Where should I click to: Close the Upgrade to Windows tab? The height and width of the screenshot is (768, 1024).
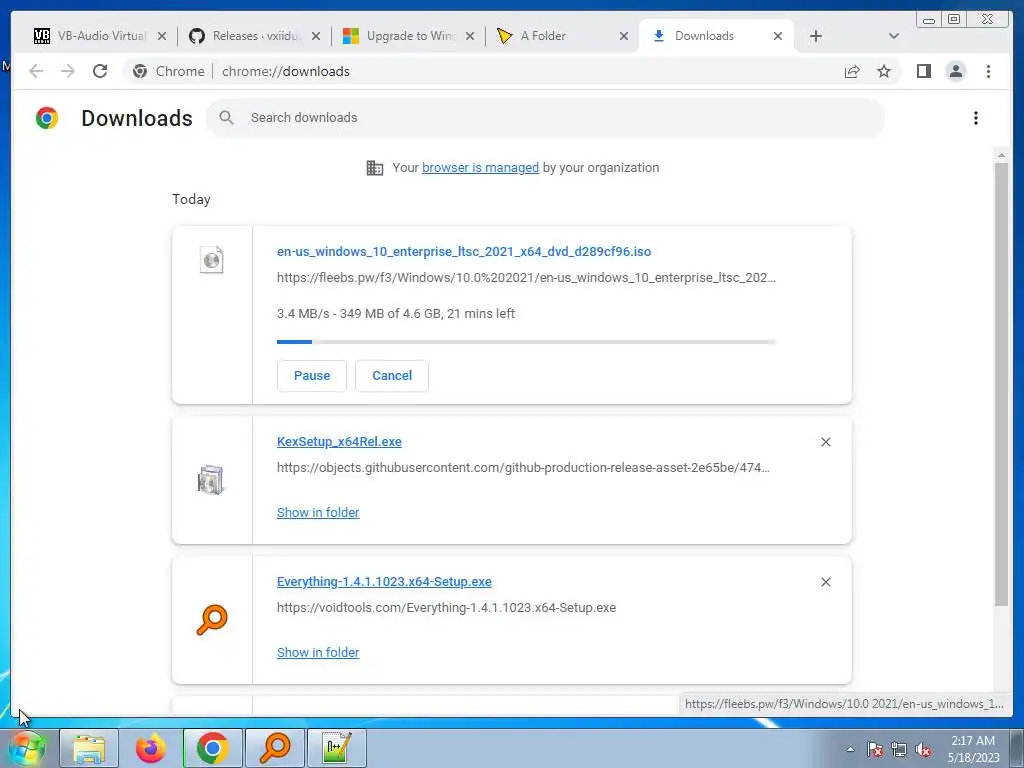470,37
